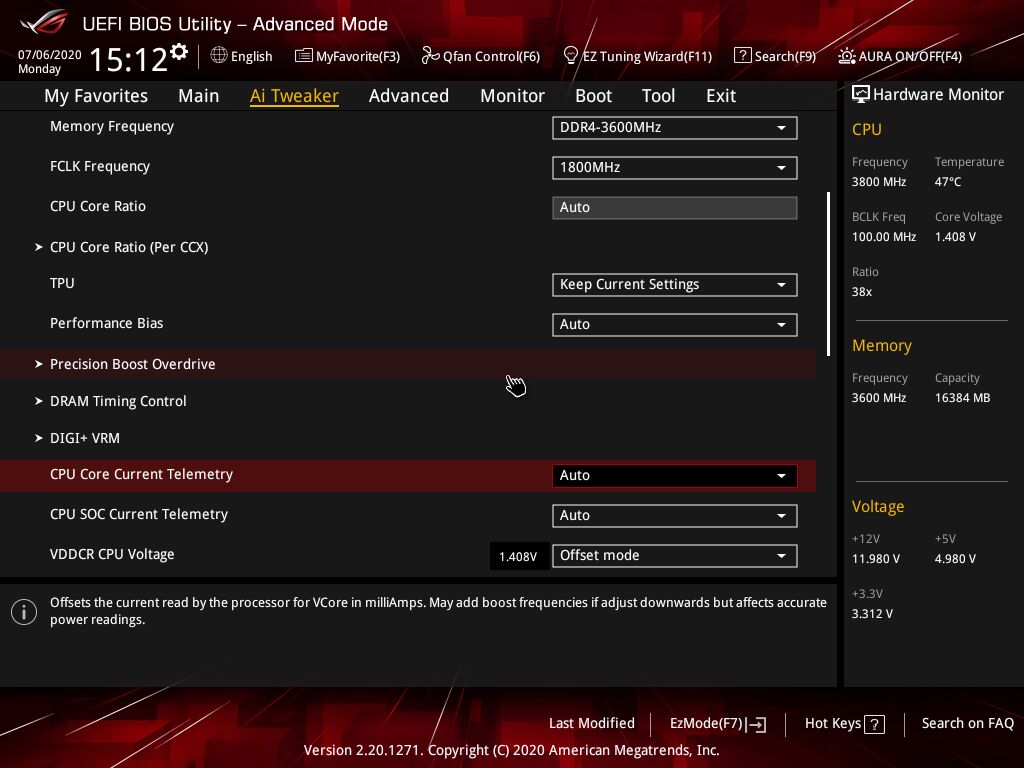This screenshot has width=1024, height=768.
Task: Click the BCLK Freq 100.00 MHz value
Action: (884, 236)
